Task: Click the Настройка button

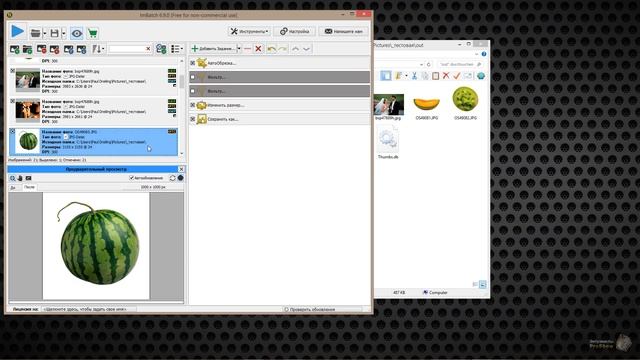Action: pos(295,31)
